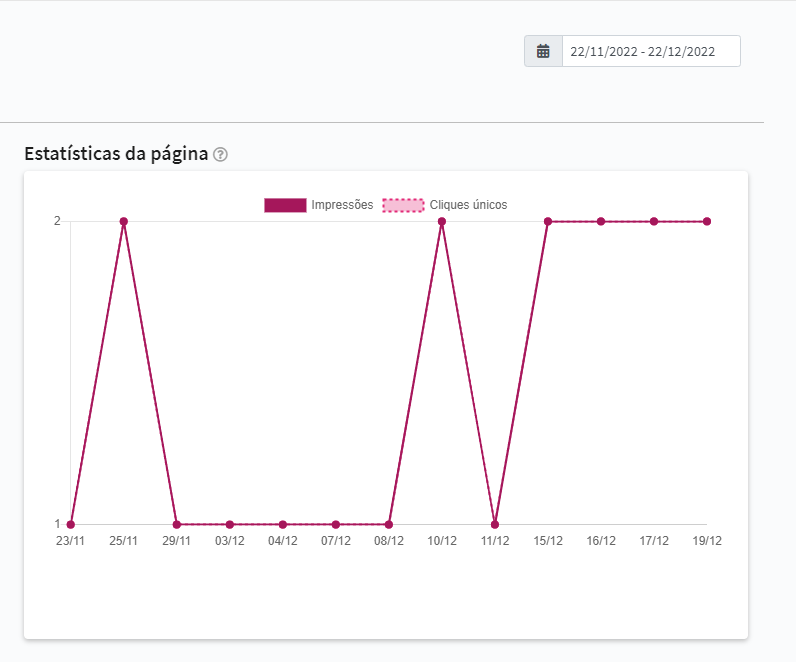Open the date range field 22/11/2022 - 22/12/2022
The width and height of the screenshot is (796, 662).
coord(650,52)
